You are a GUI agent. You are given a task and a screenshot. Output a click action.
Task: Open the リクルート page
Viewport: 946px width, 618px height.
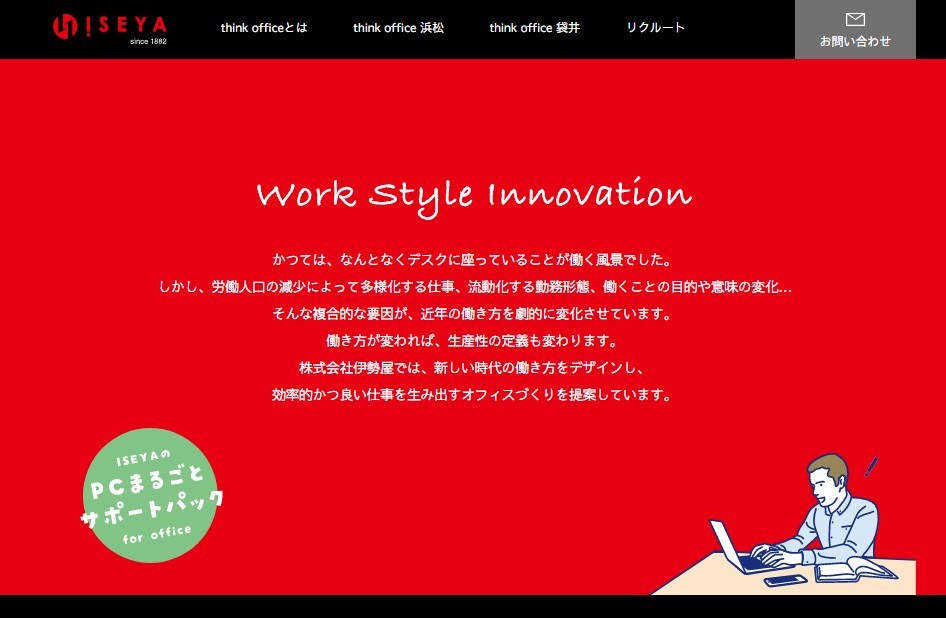pyautogui.click(x=656, y=28)
